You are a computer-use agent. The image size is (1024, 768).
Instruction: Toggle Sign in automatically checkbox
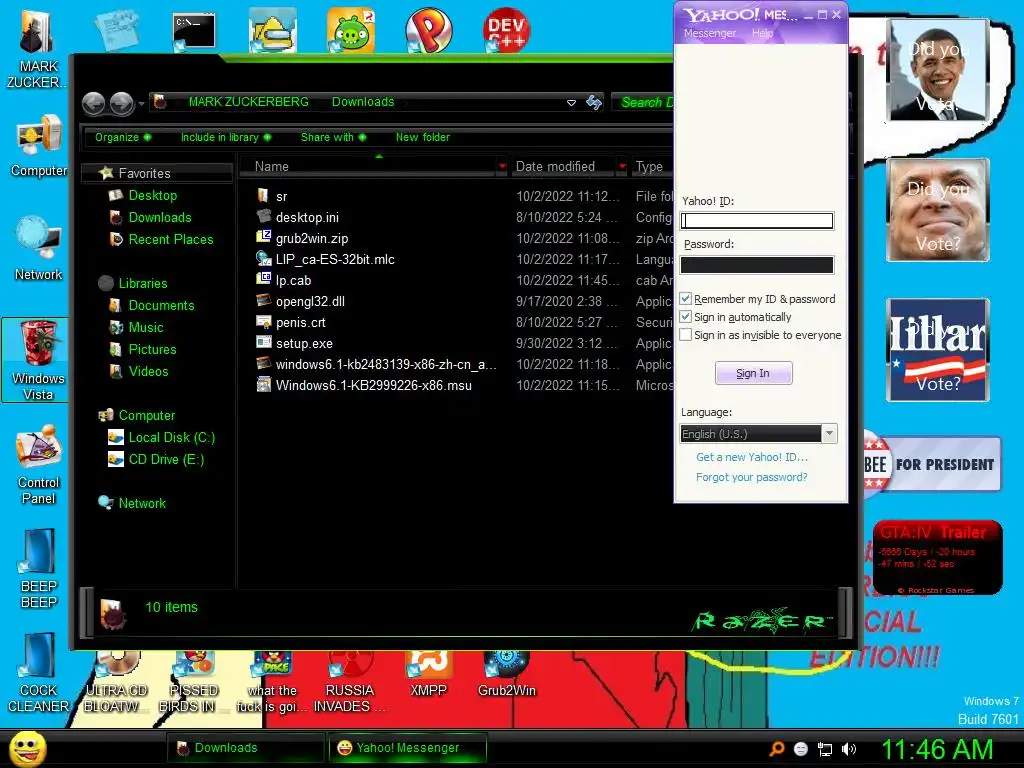(686, 317)
